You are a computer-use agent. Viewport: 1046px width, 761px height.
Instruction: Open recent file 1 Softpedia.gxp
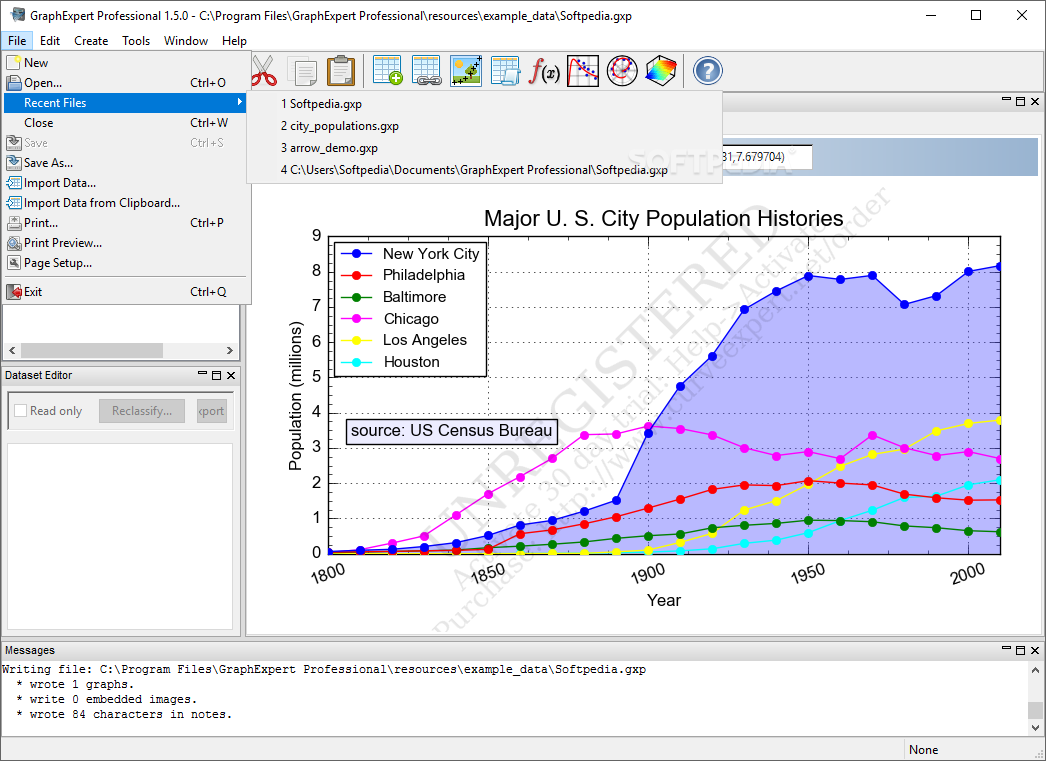click(x=484, y=104)
